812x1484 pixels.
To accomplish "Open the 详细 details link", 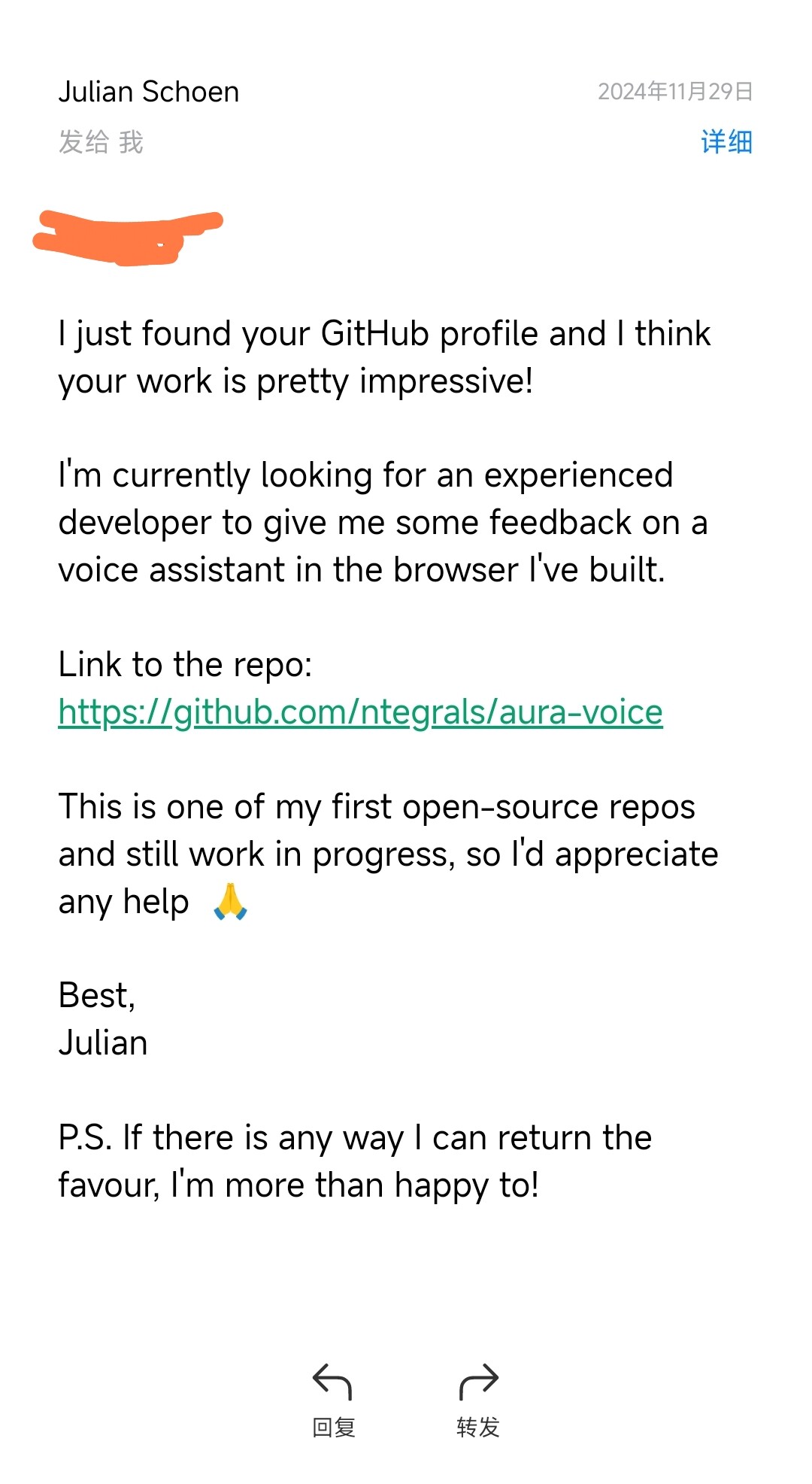I will click(726, 141).
